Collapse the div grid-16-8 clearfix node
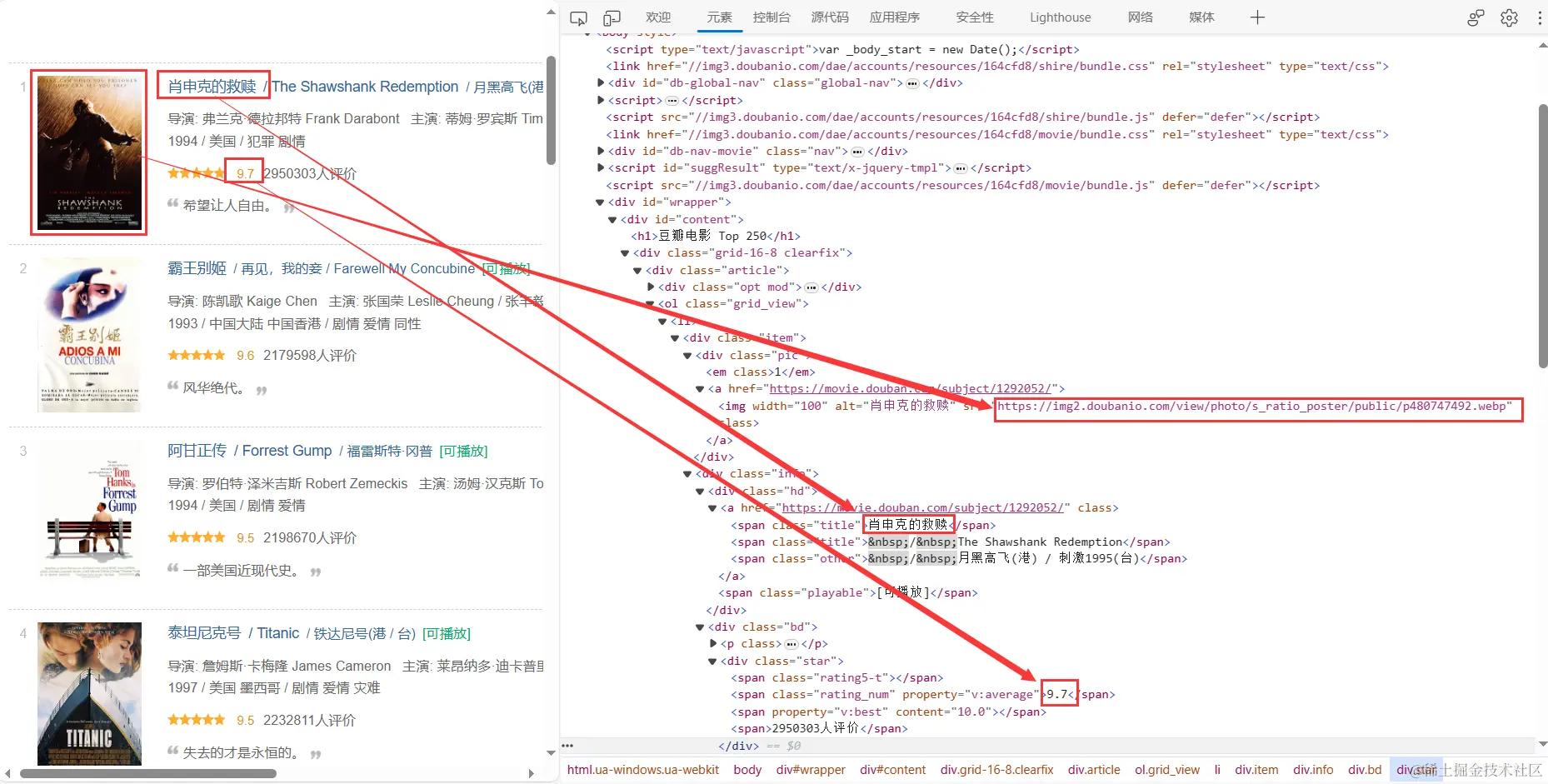This screenshot has height=784, width=1548. click(x=626, y=253)
